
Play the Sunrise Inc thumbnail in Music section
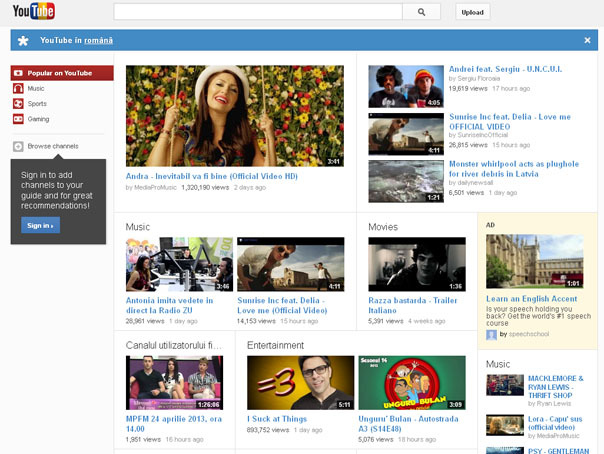(x=290, y=264)
